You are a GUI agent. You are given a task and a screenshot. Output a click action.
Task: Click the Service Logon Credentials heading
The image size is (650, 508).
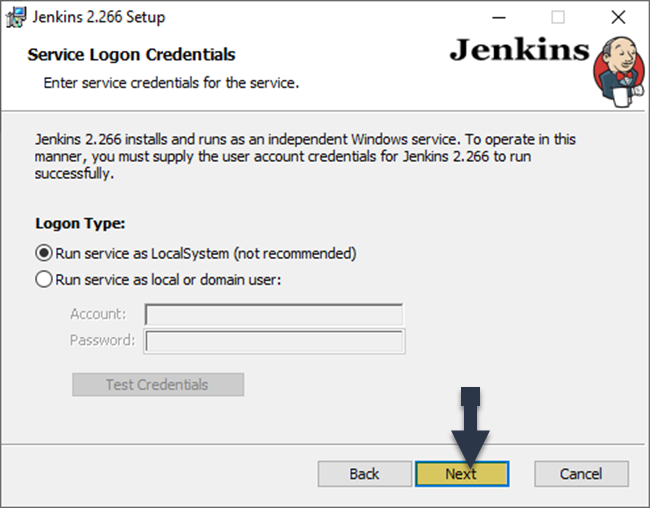(131, 55)
